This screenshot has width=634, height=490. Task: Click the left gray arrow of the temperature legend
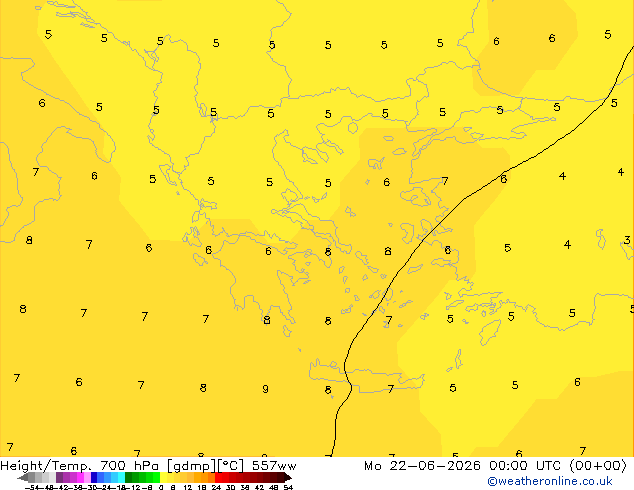[x=22, y=478]
